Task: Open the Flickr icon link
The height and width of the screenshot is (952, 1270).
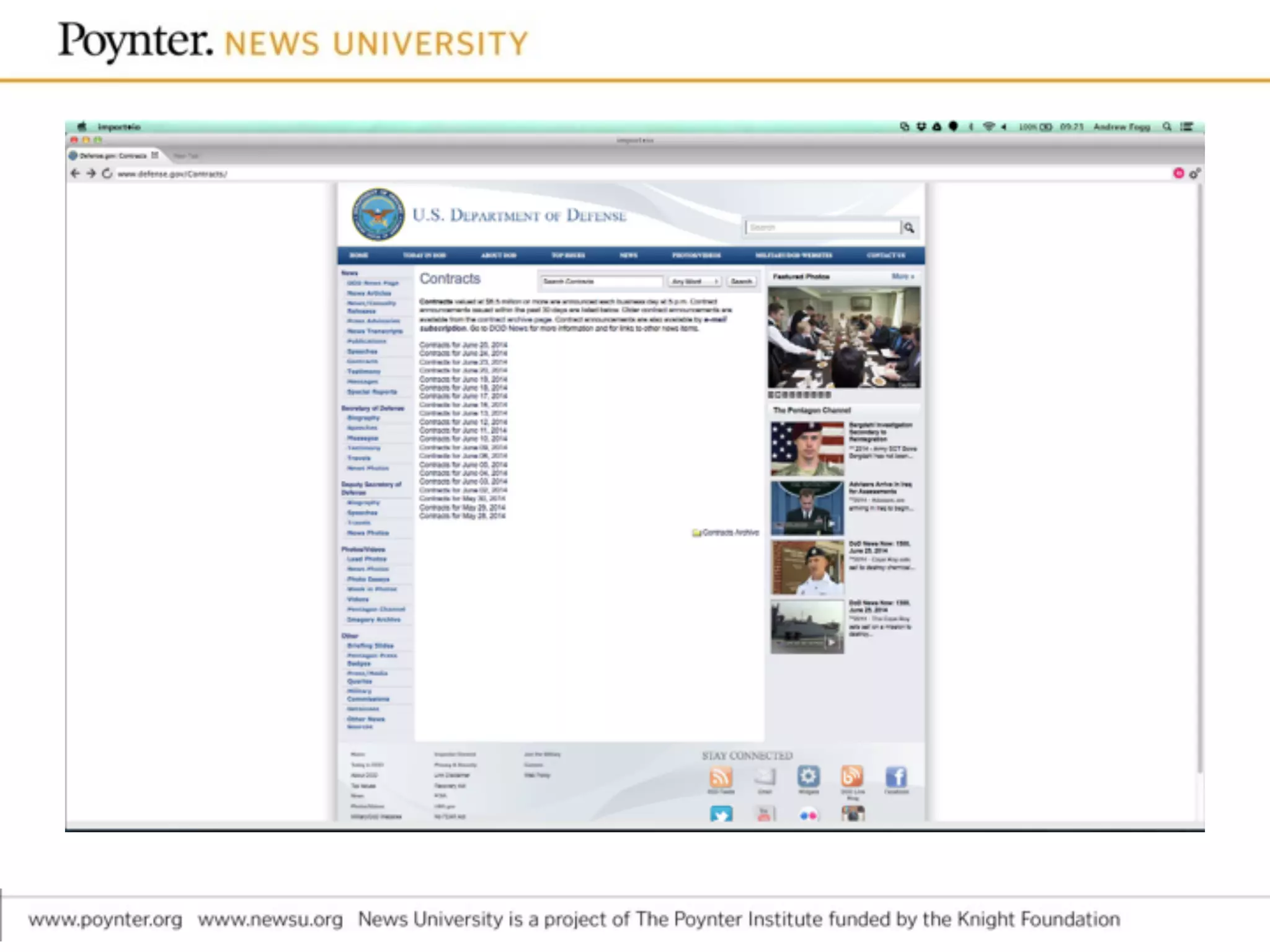Action: [x=808, y=815]
